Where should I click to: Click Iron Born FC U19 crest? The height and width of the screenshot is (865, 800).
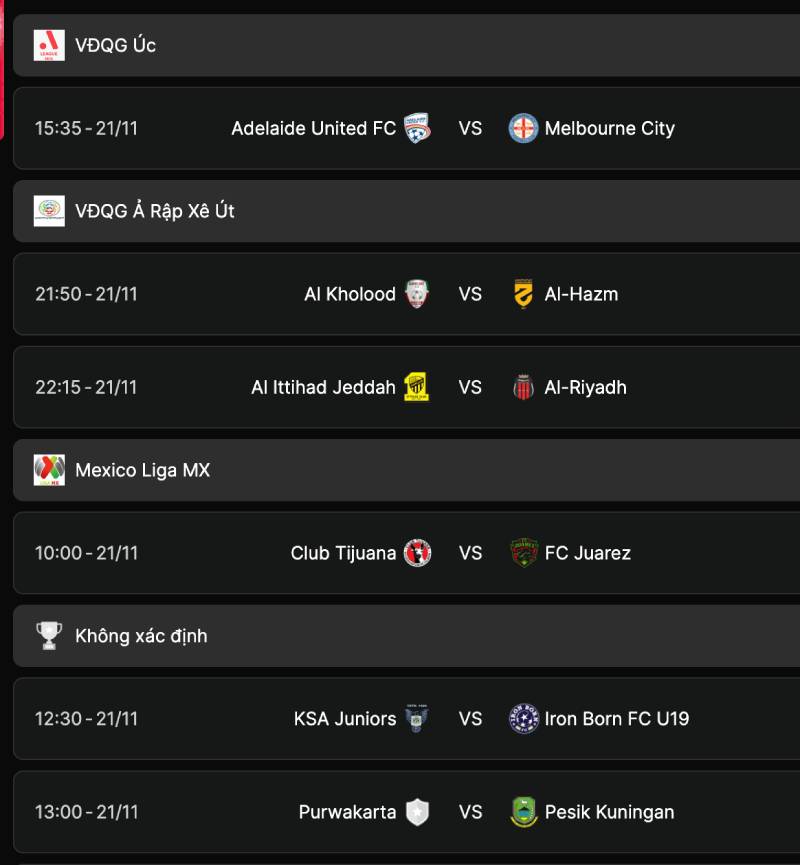tap(523, 719)
